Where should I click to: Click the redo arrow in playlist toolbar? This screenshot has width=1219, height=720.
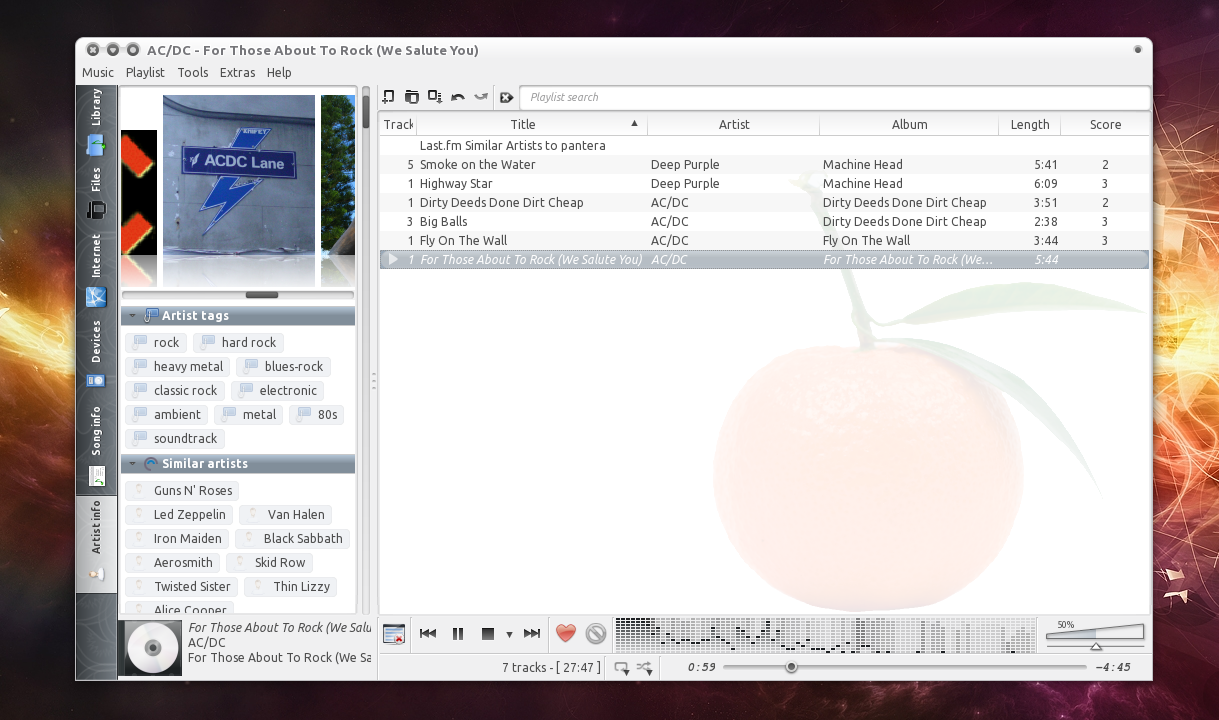click(481, 97)
